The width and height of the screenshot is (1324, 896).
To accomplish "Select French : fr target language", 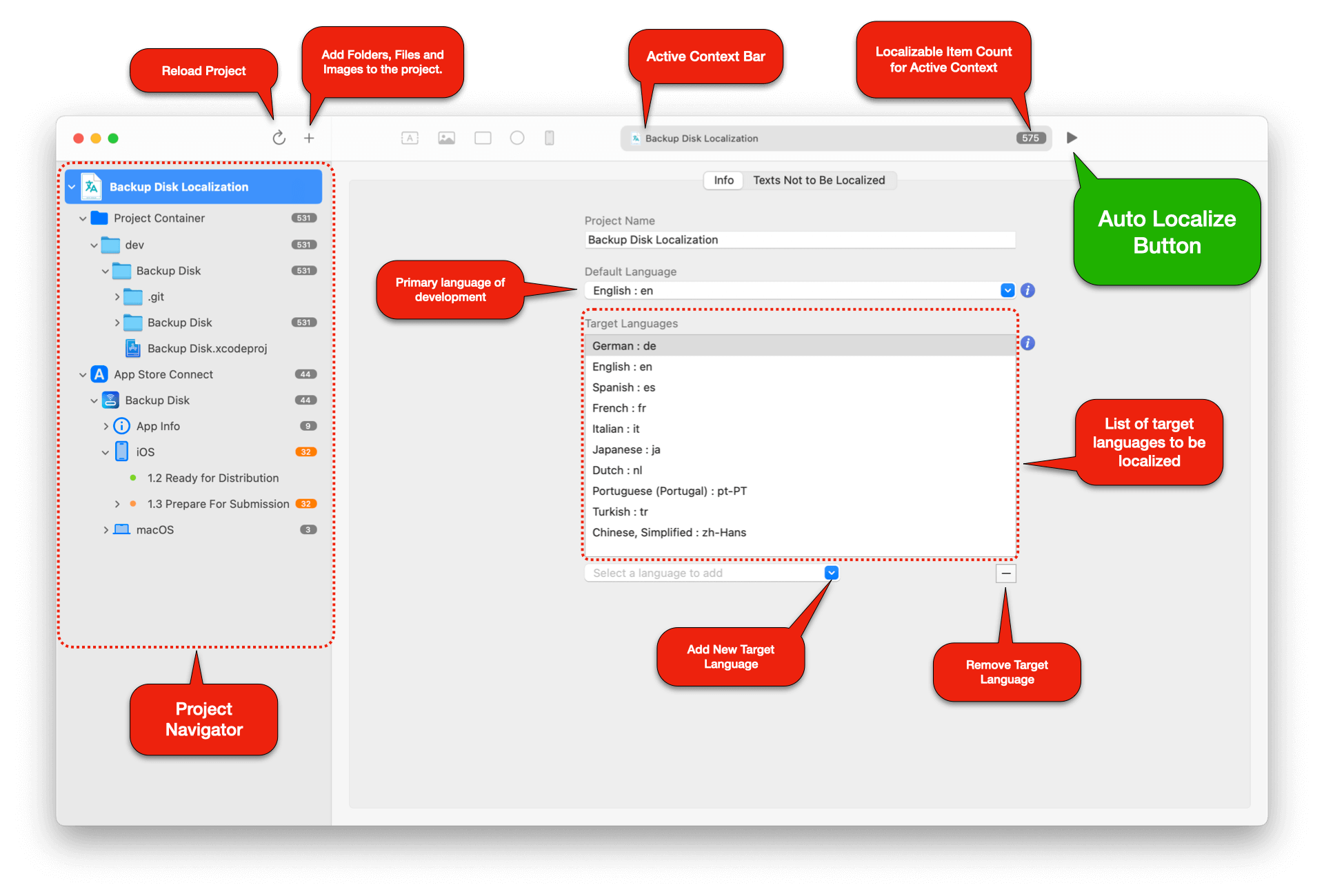I will pyautogui.click(x=800, y=407).
